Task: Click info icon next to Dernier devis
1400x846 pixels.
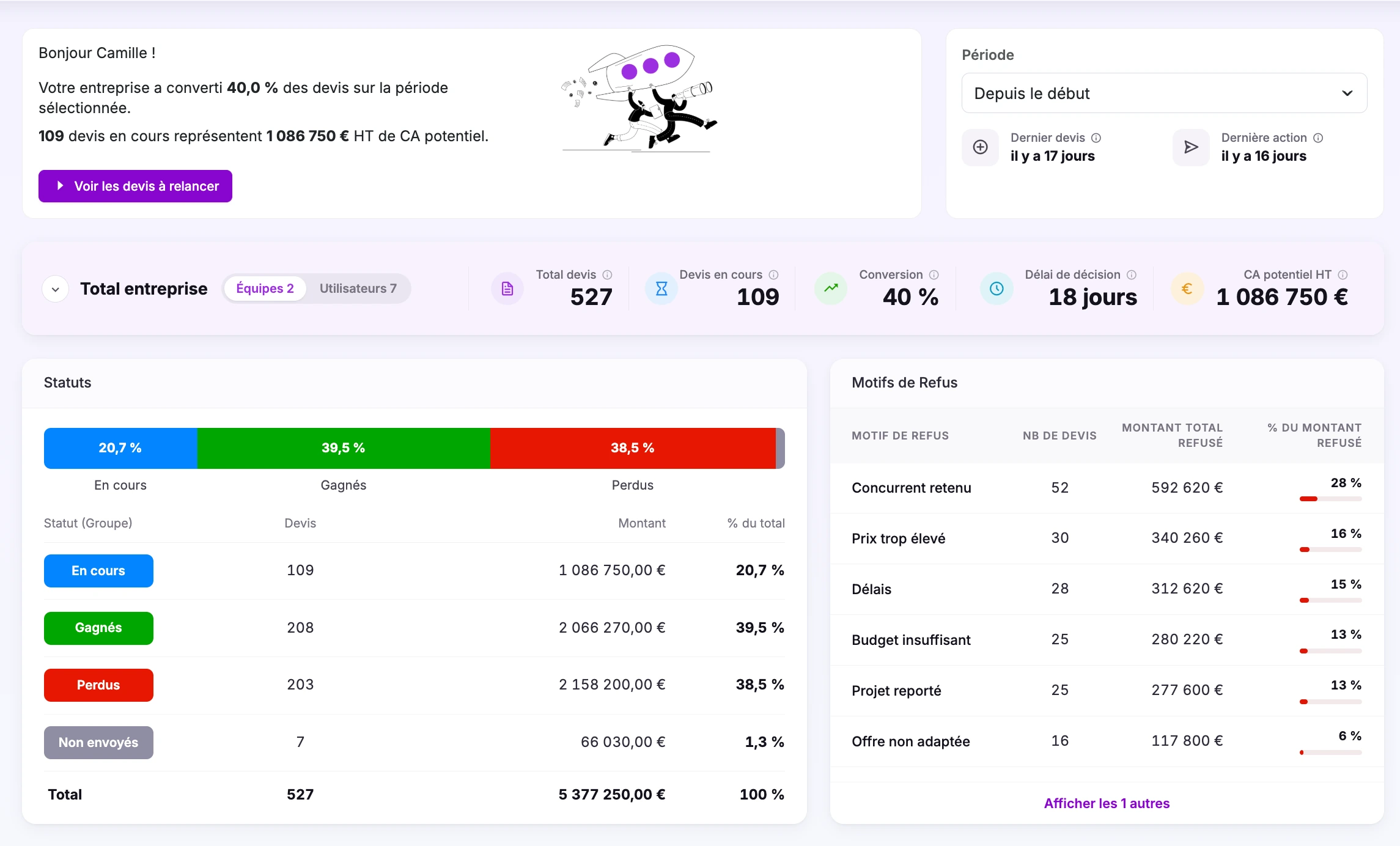Action: point(1096,138)
